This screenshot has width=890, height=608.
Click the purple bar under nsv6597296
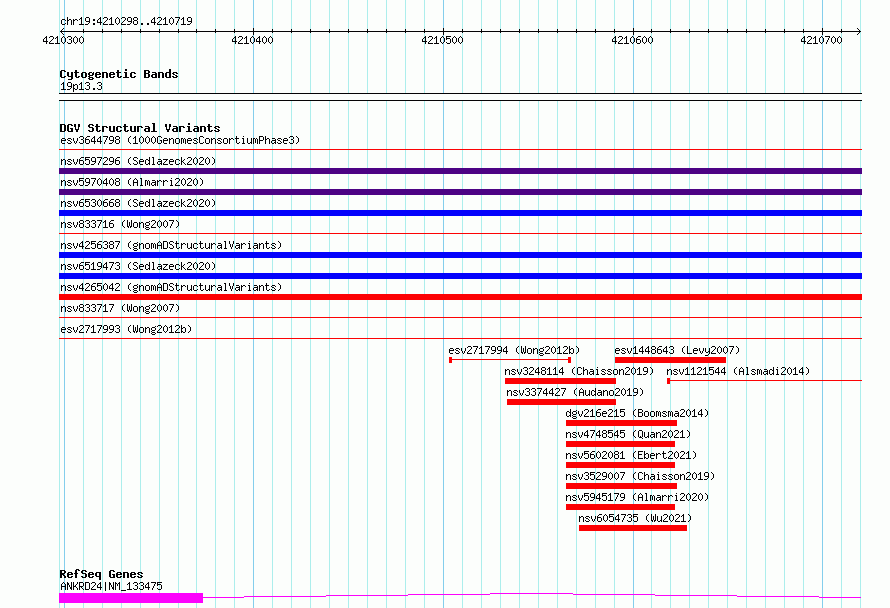coord(460,171)
